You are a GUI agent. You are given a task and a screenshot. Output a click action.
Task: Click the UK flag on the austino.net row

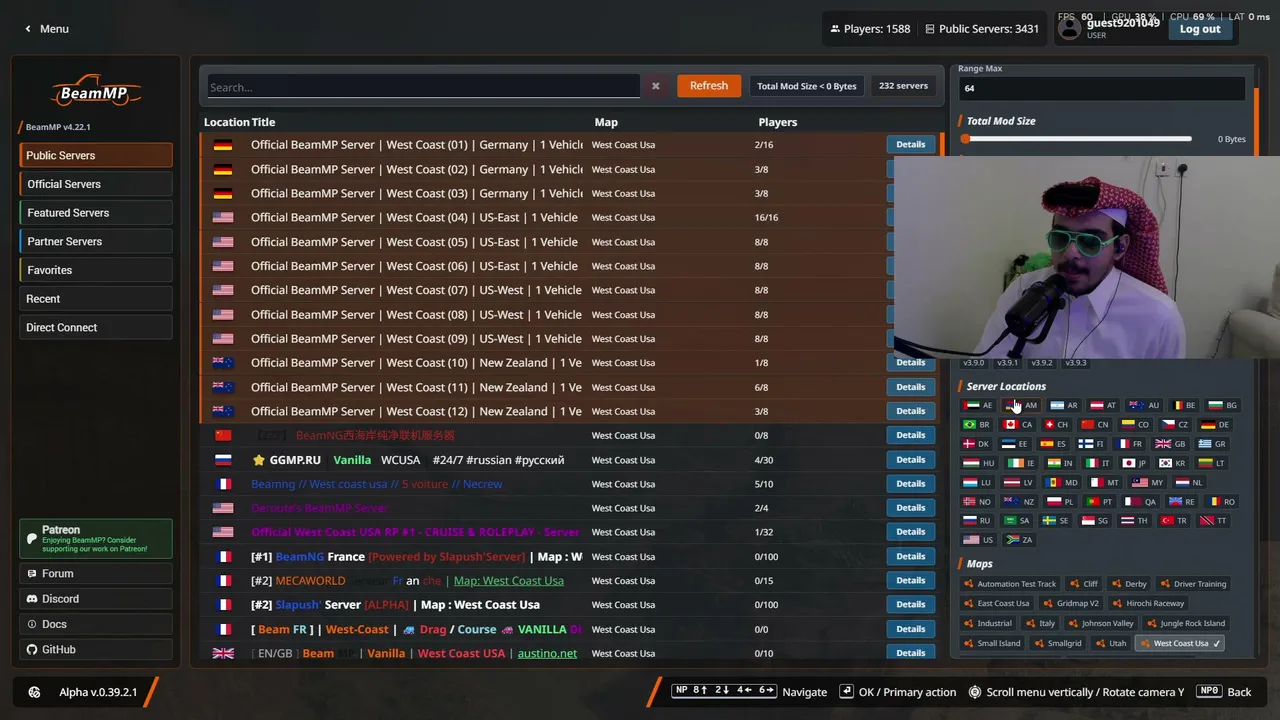click(222, 653)
